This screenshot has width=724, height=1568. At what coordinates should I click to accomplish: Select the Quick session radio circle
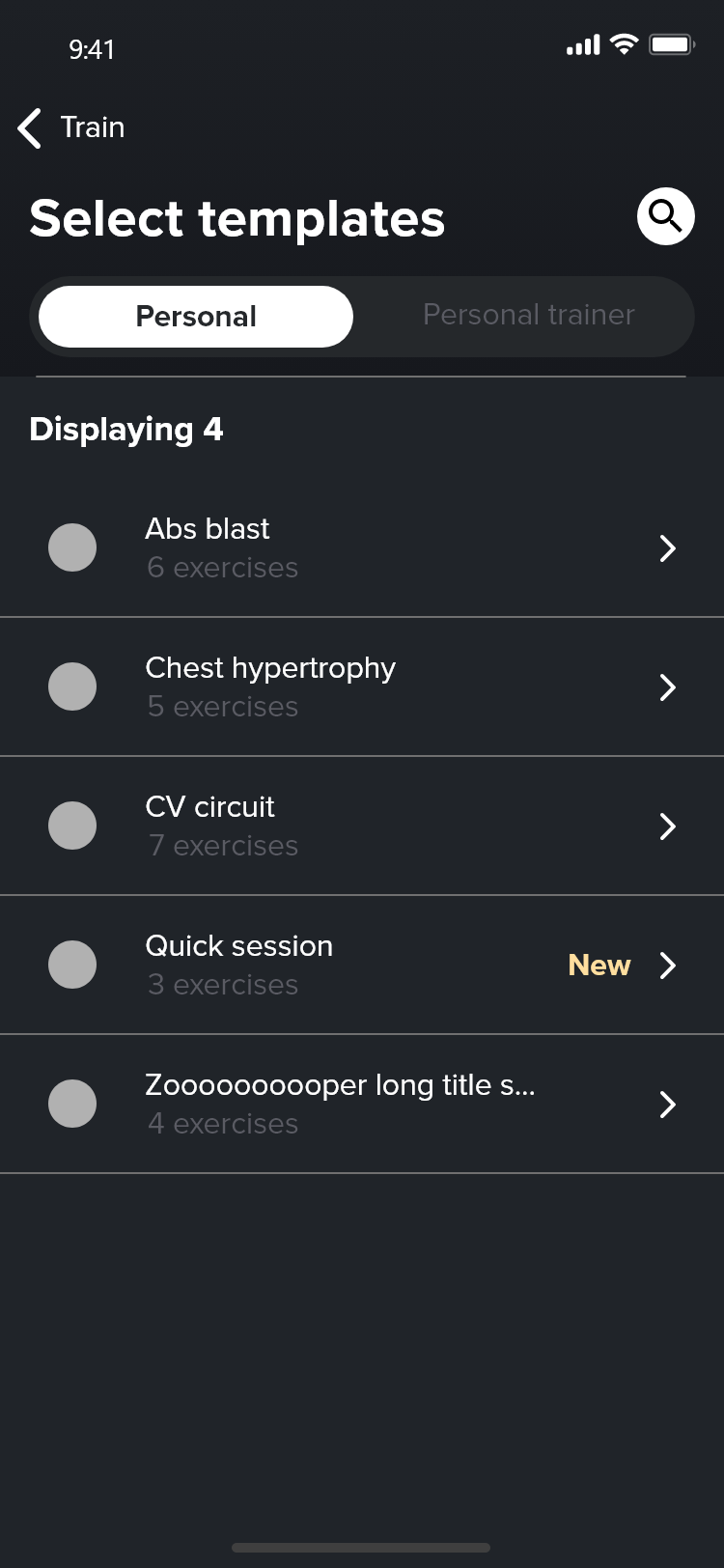(72, 965)
